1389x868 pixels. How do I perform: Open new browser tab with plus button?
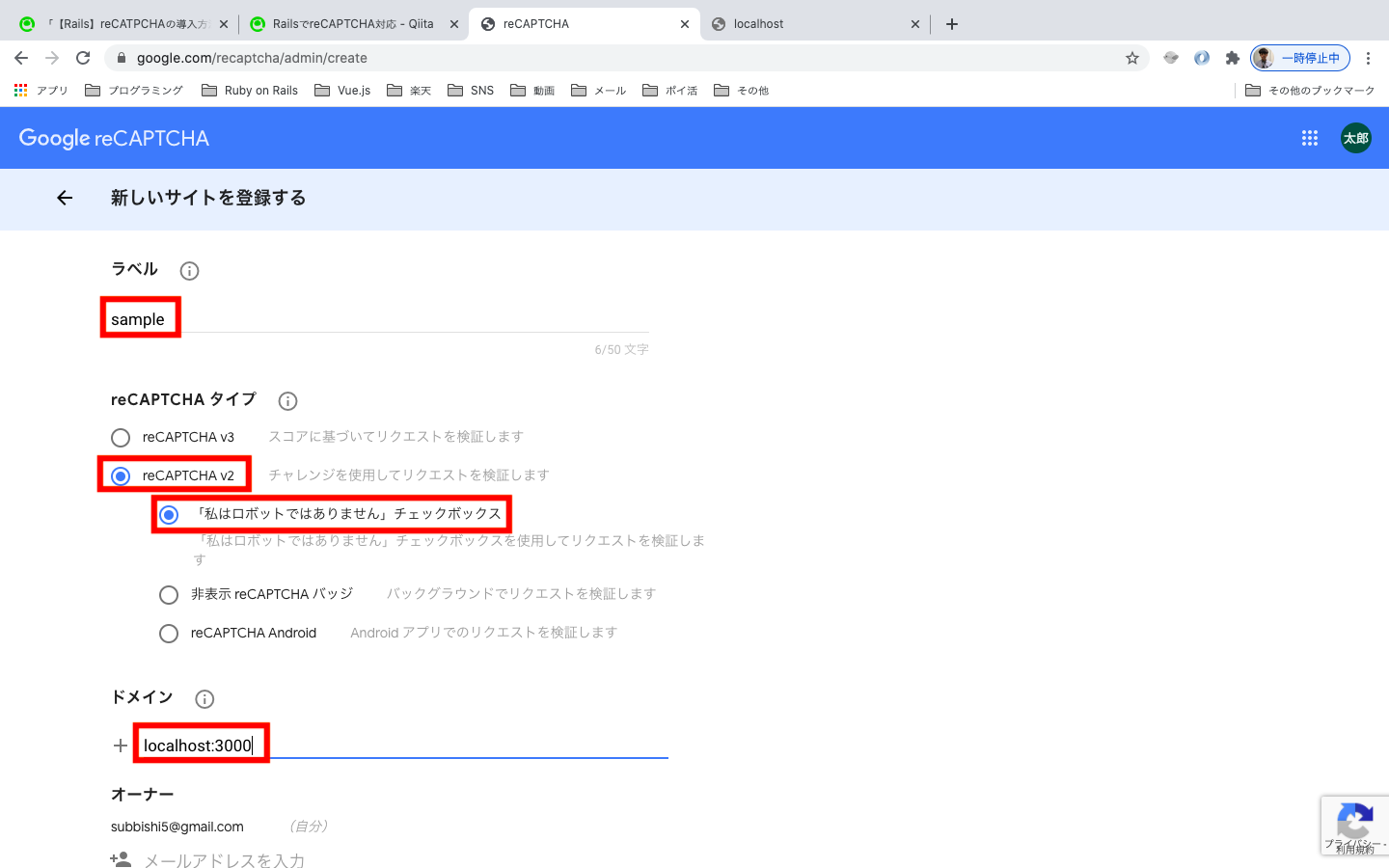(952, 24)
